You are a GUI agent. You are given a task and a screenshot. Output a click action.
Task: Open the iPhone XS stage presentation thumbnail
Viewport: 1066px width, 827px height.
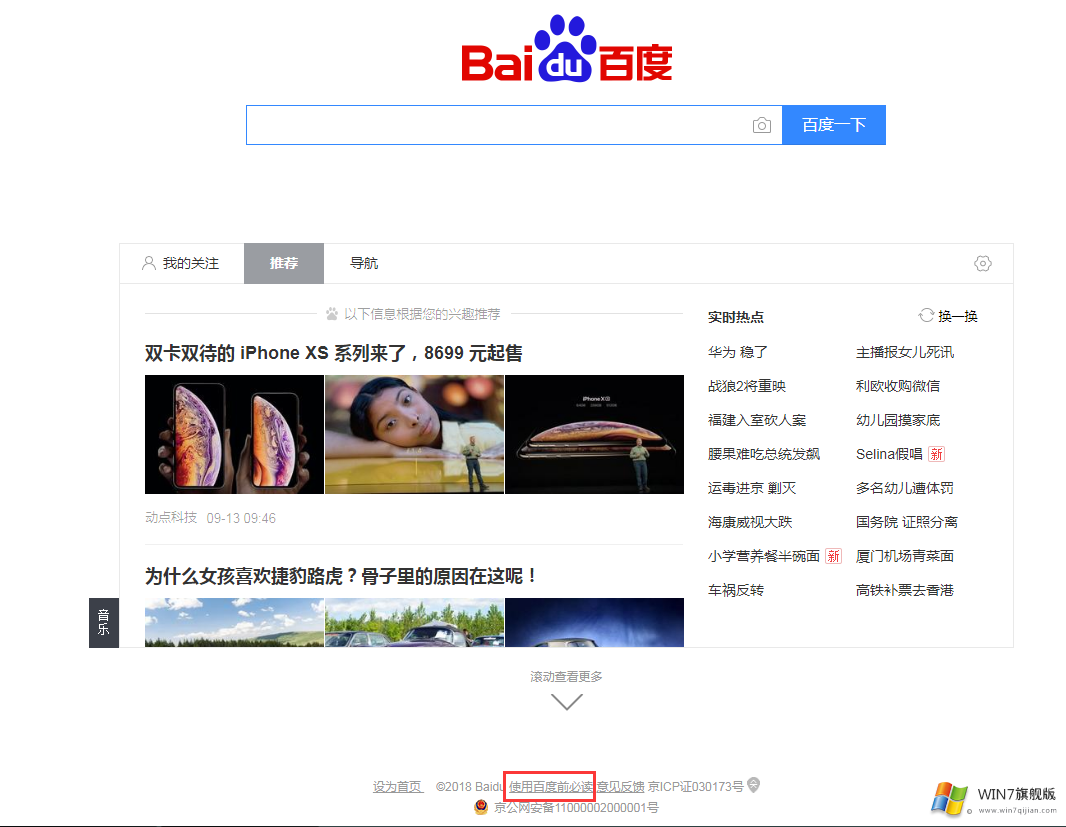(594, 435)
